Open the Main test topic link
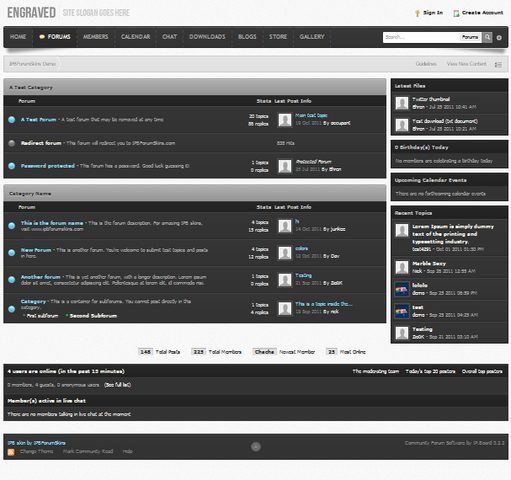The image size is (511, 480). [x=311, y=115]
